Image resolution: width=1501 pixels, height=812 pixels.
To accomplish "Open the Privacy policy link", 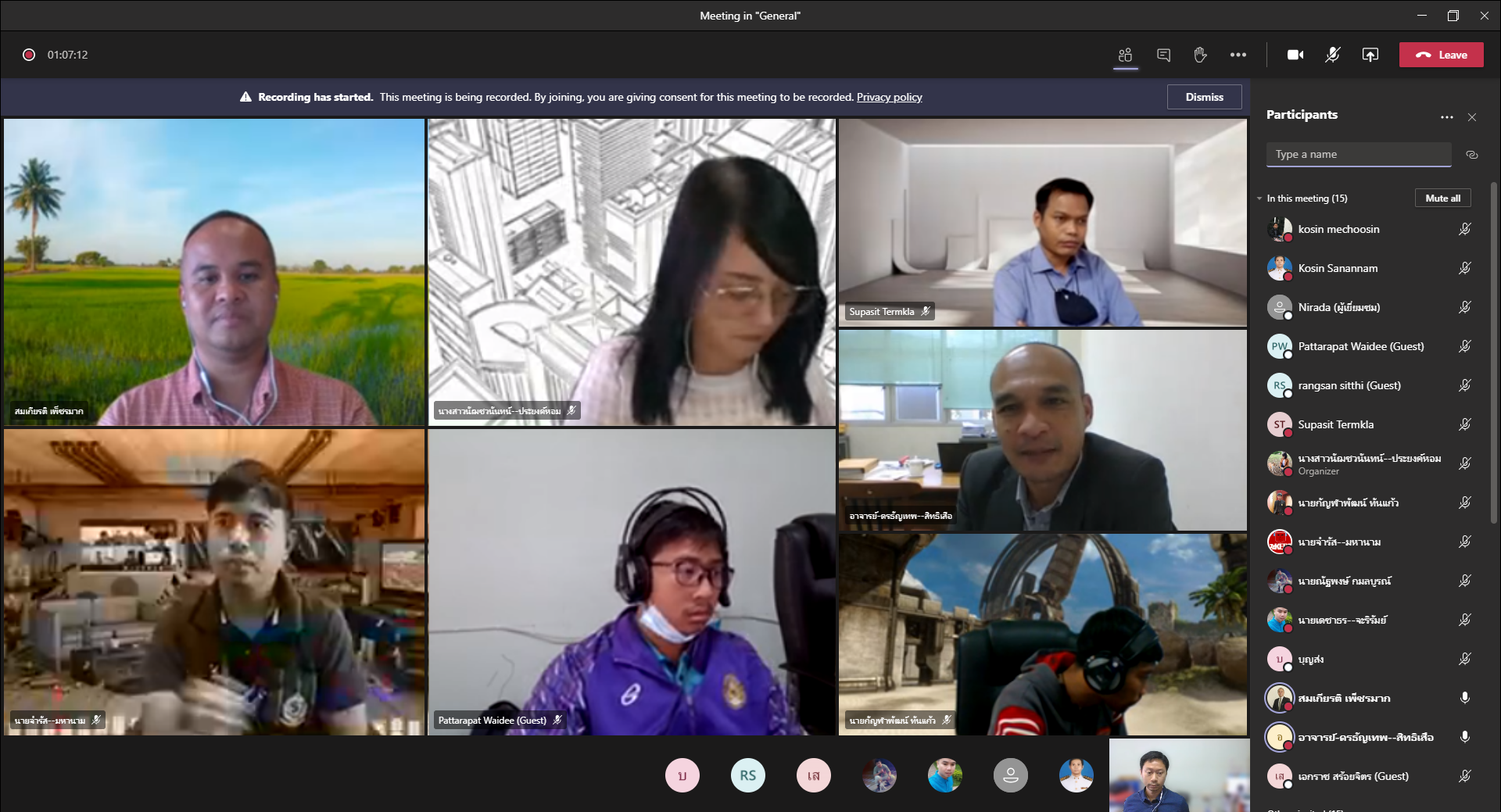I will click(889, 97).
